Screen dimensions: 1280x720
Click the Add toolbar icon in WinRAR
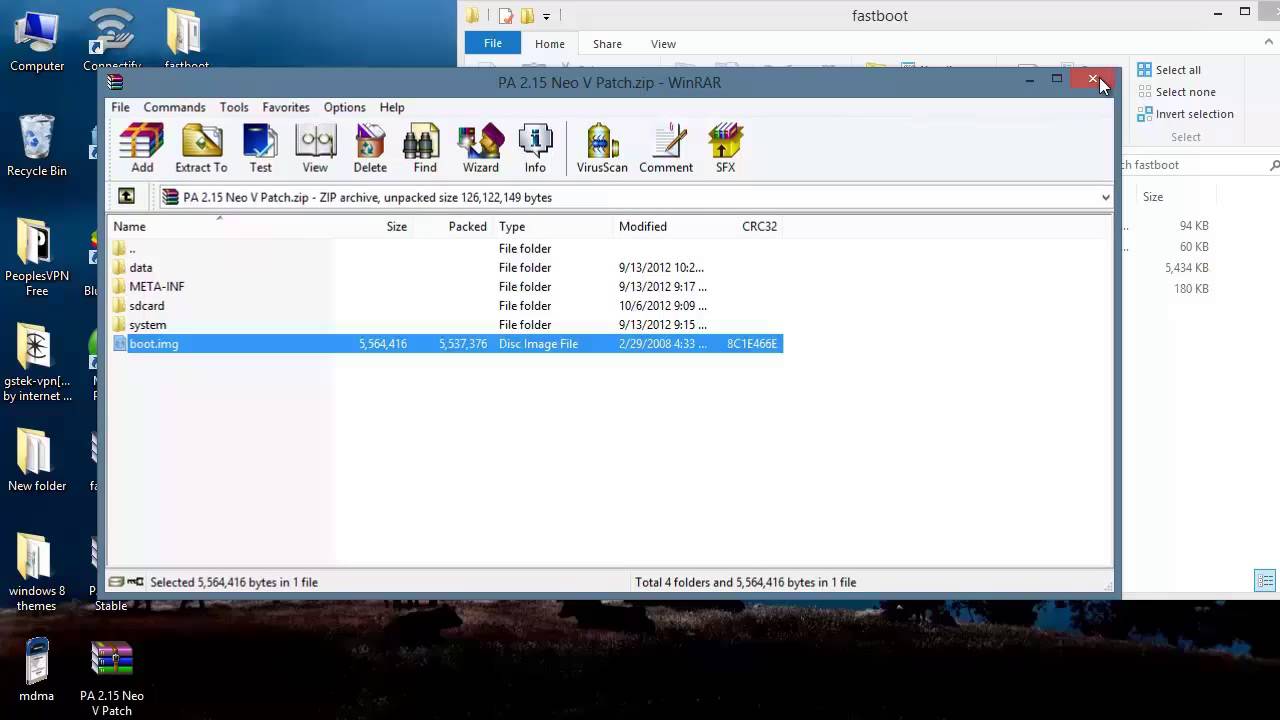pos(142,148)
